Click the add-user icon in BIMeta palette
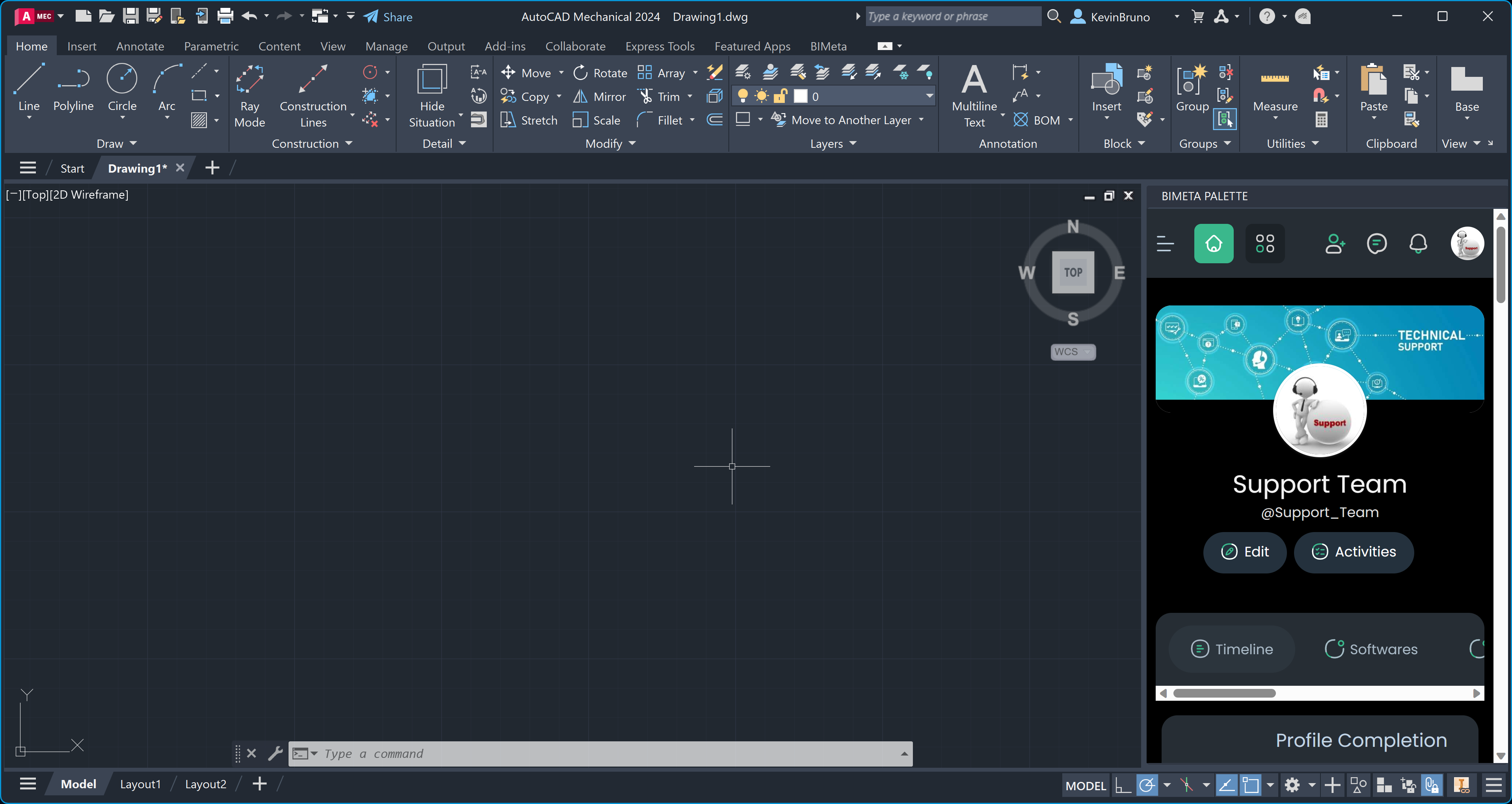The image size is (1512, 804). (x=1335, y=243)
